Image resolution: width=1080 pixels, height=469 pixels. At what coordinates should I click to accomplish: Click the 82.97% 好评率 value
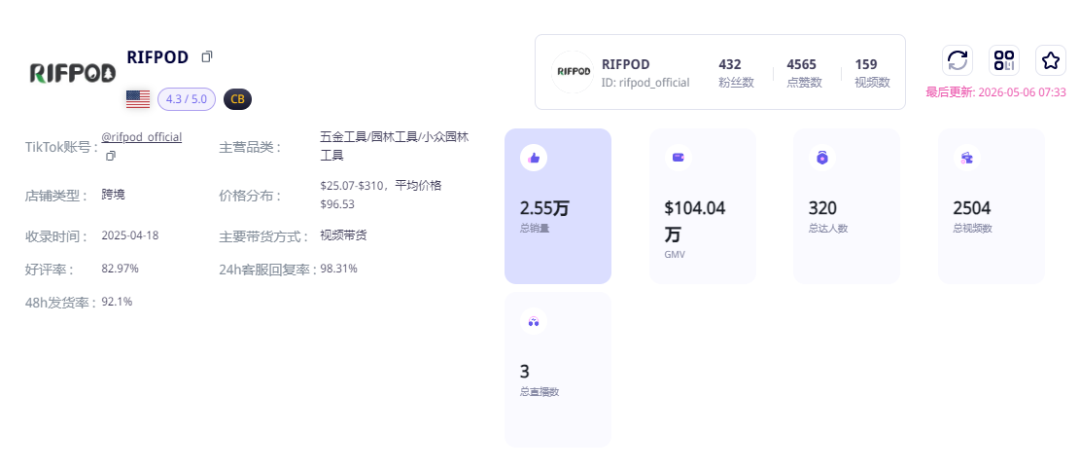[120, 268]
